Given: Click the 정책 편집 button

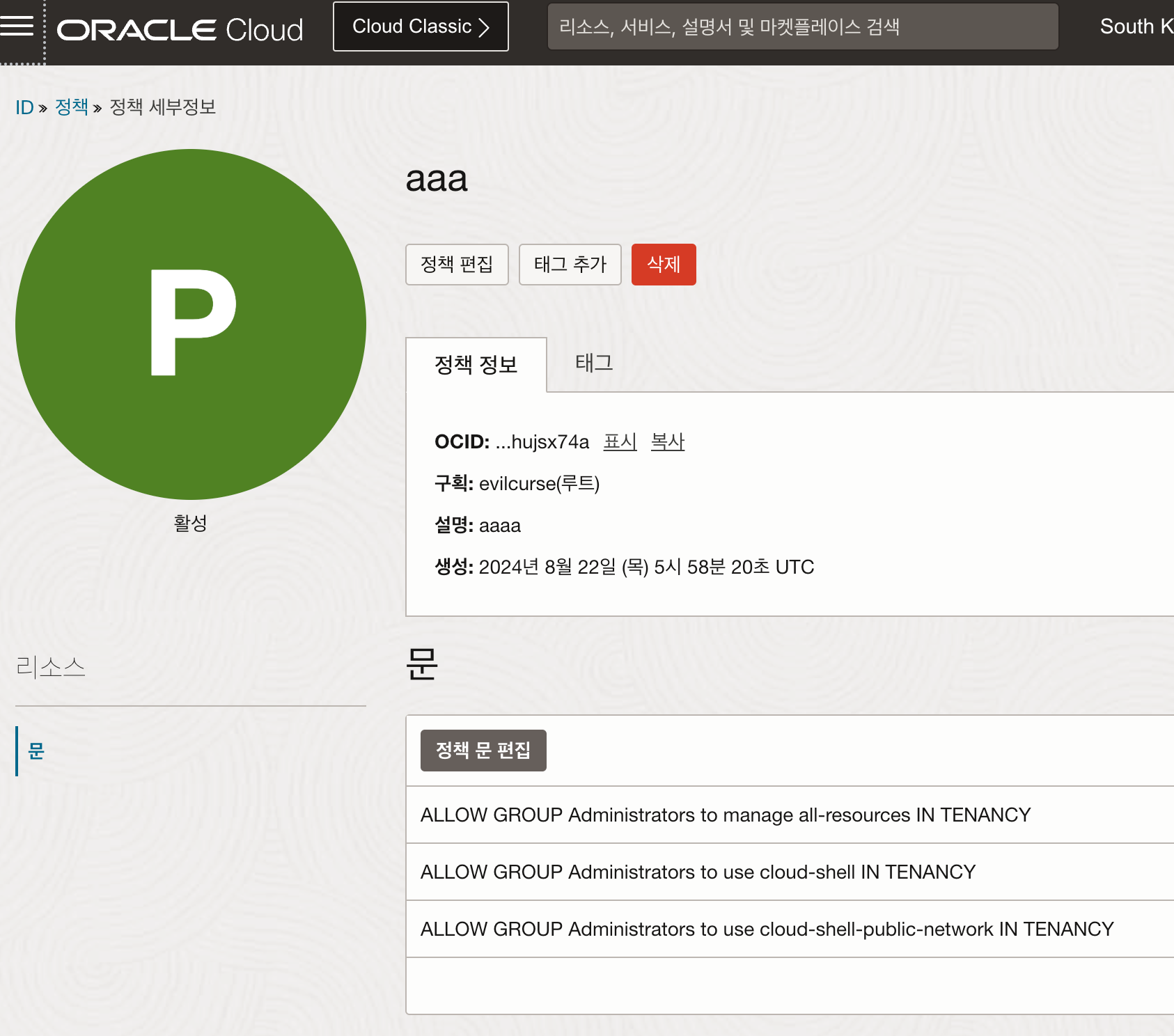Looking at the screenshot, I should [x=457, y=265].
